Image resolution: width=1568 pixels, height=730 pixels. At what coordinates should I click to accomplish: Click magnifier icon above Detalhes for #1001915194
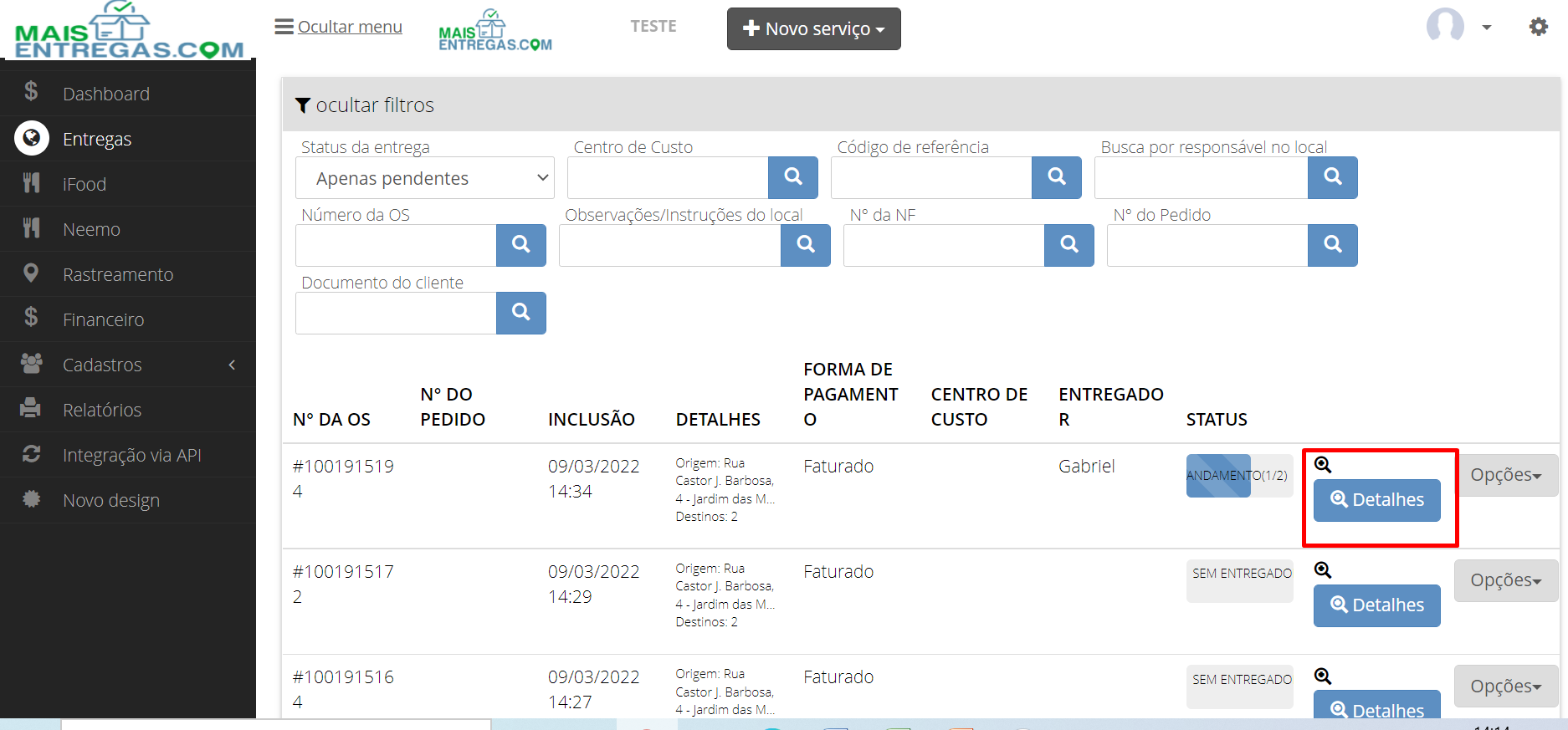pos(1323,465)
